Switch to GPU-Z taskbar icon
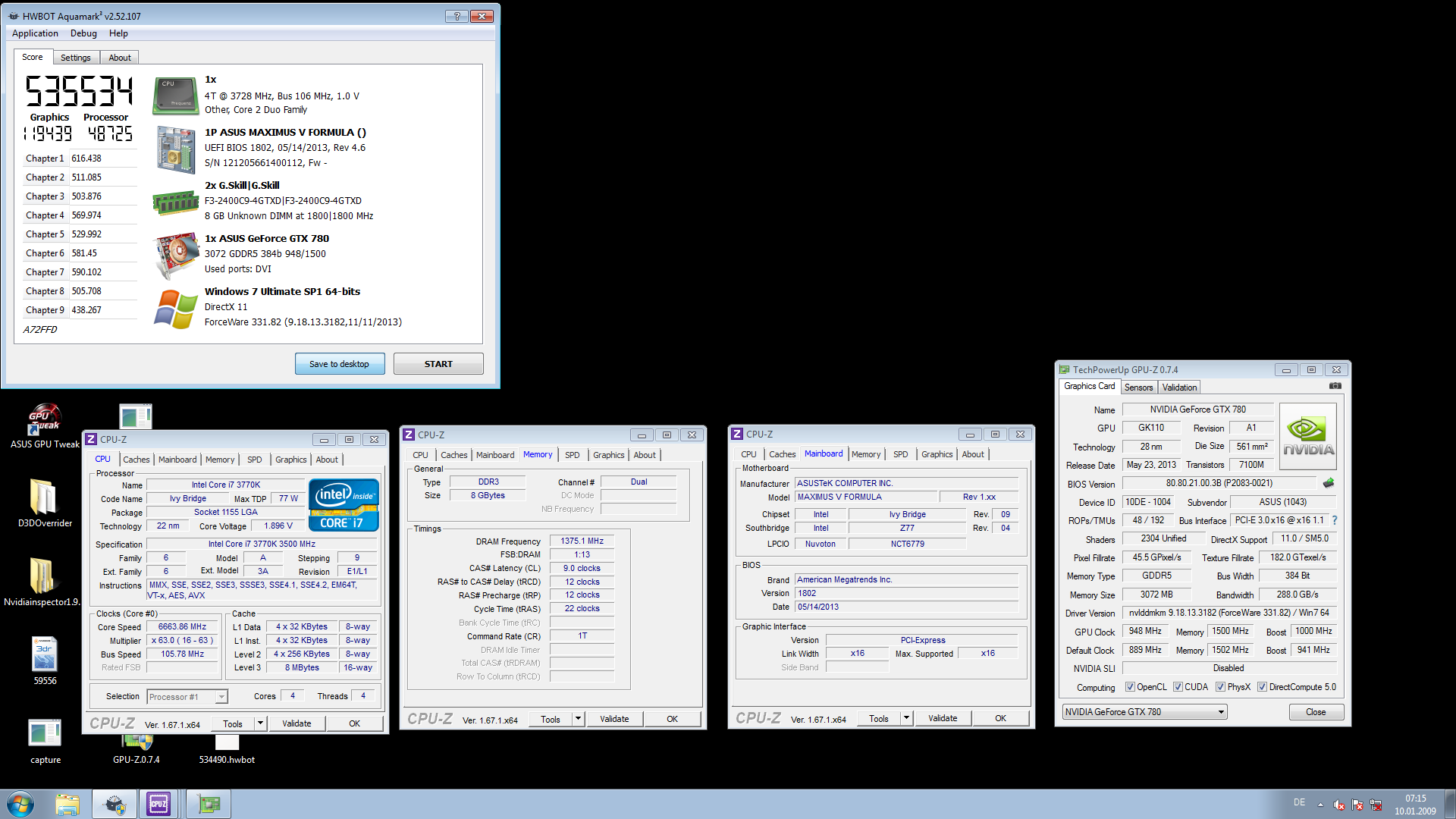 point(209,804)
